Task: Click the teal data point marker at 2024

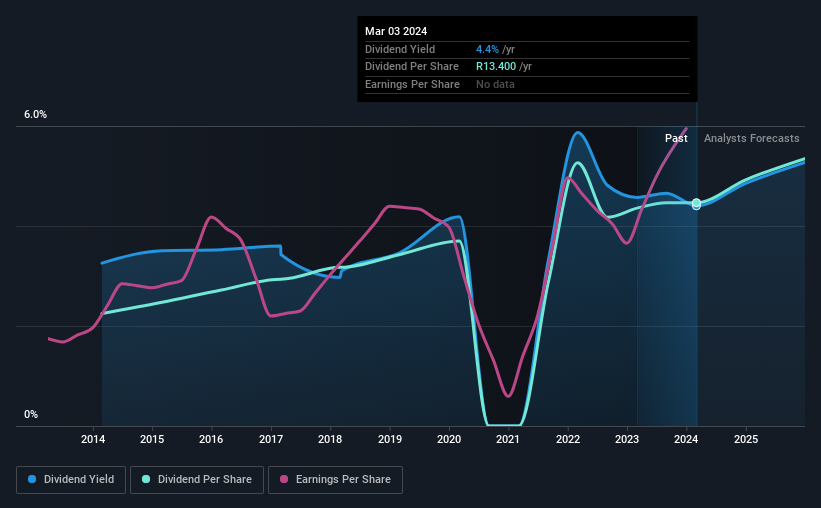Action: click(696, 203)
